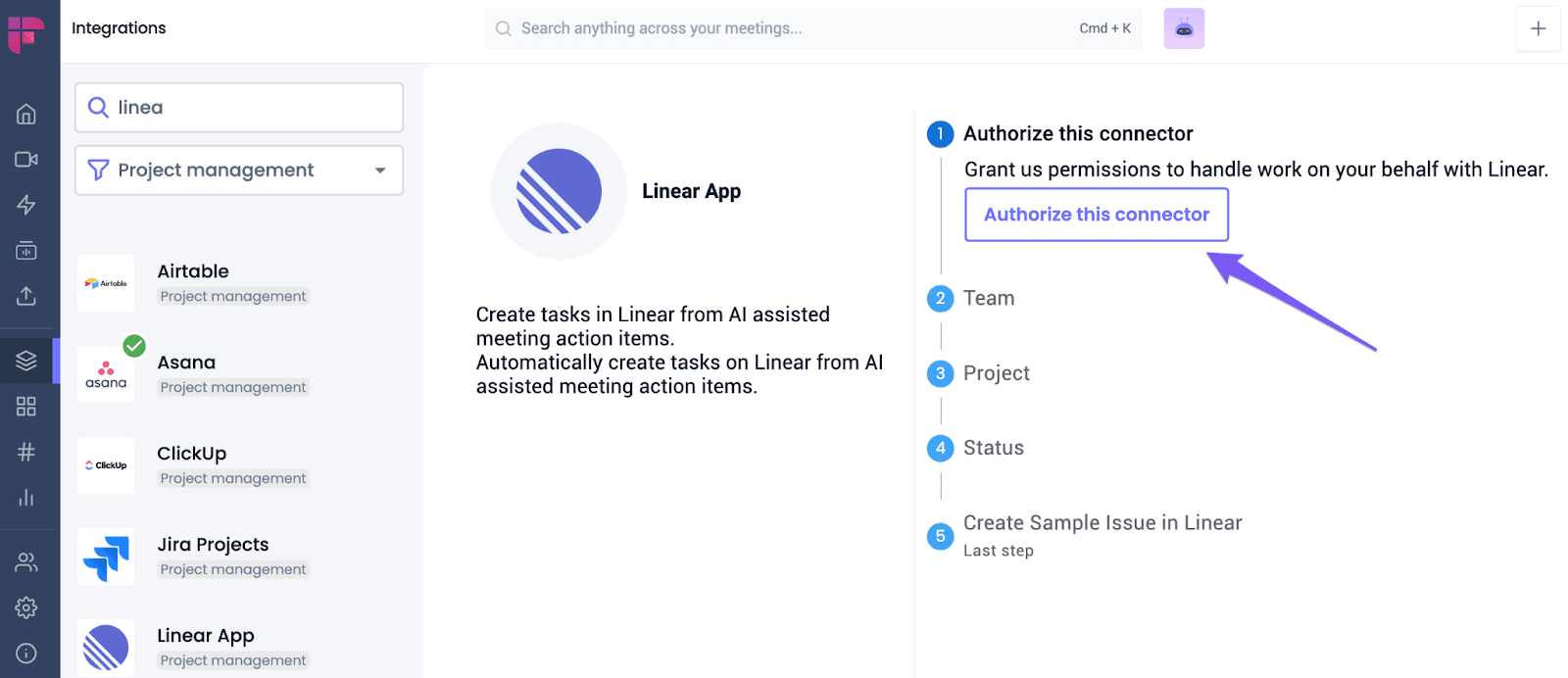The width and height of the screenshot is (1568, 678).
Task: Select the hashtag Topics sidebar icon
Action: coord(26,452)
